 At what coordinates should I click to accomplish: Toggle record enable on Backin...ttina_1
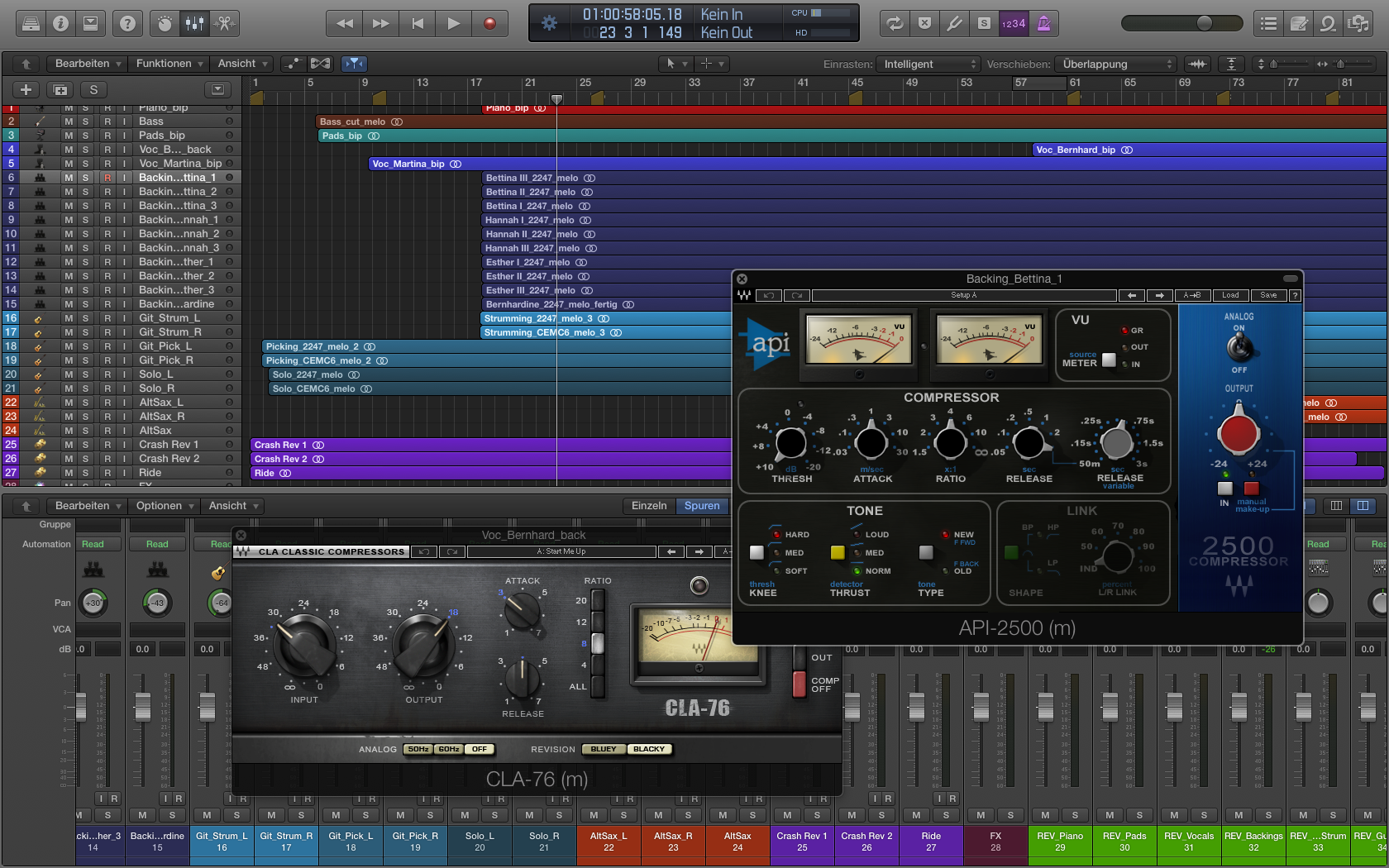[x=107, y=178]
